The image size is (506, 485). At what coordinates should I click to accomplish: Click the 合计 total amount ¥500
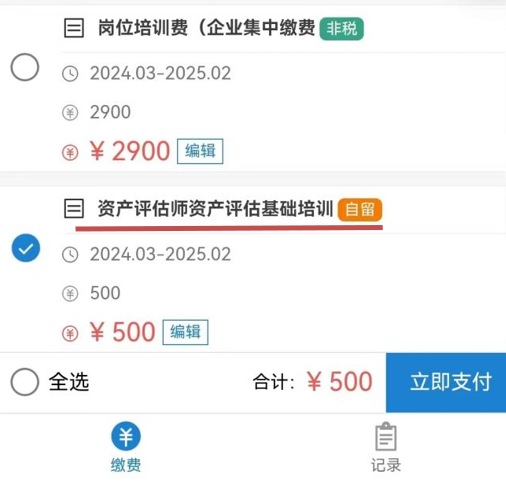coord(339,382)
